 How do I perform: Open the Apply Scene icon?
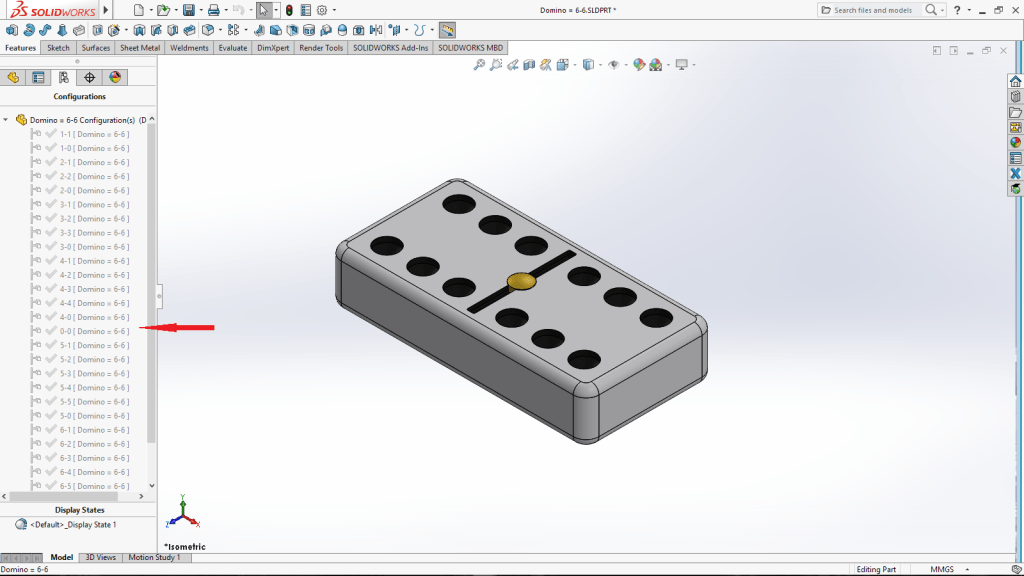pyautogui.click(x=655, y=65)
